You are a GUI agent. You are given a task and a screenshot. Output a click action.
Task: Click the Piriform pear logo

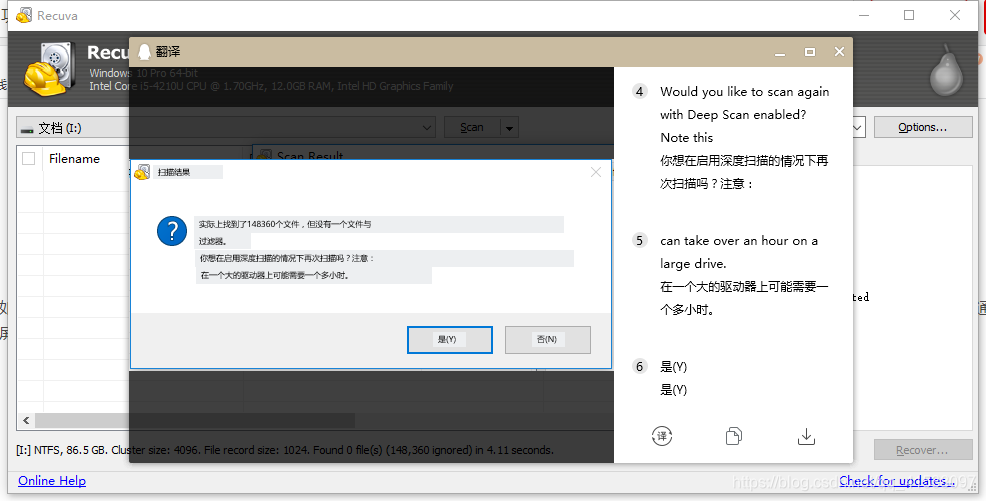(946, 69)
